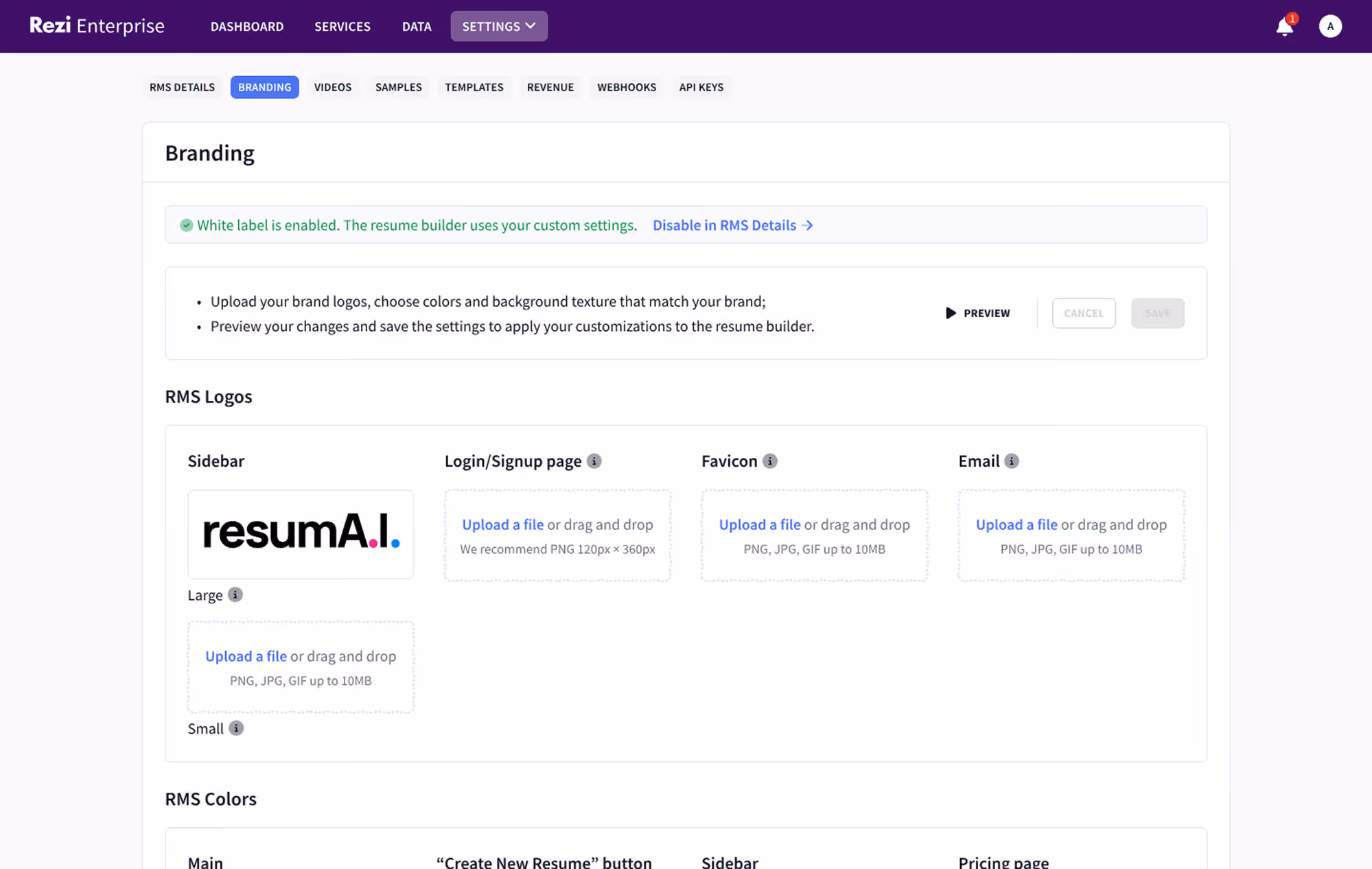Image resolution: width=1372 pixels, height=869 pixels.
Task: Click the Email logo drop zone
Action: coord(1071,535)
